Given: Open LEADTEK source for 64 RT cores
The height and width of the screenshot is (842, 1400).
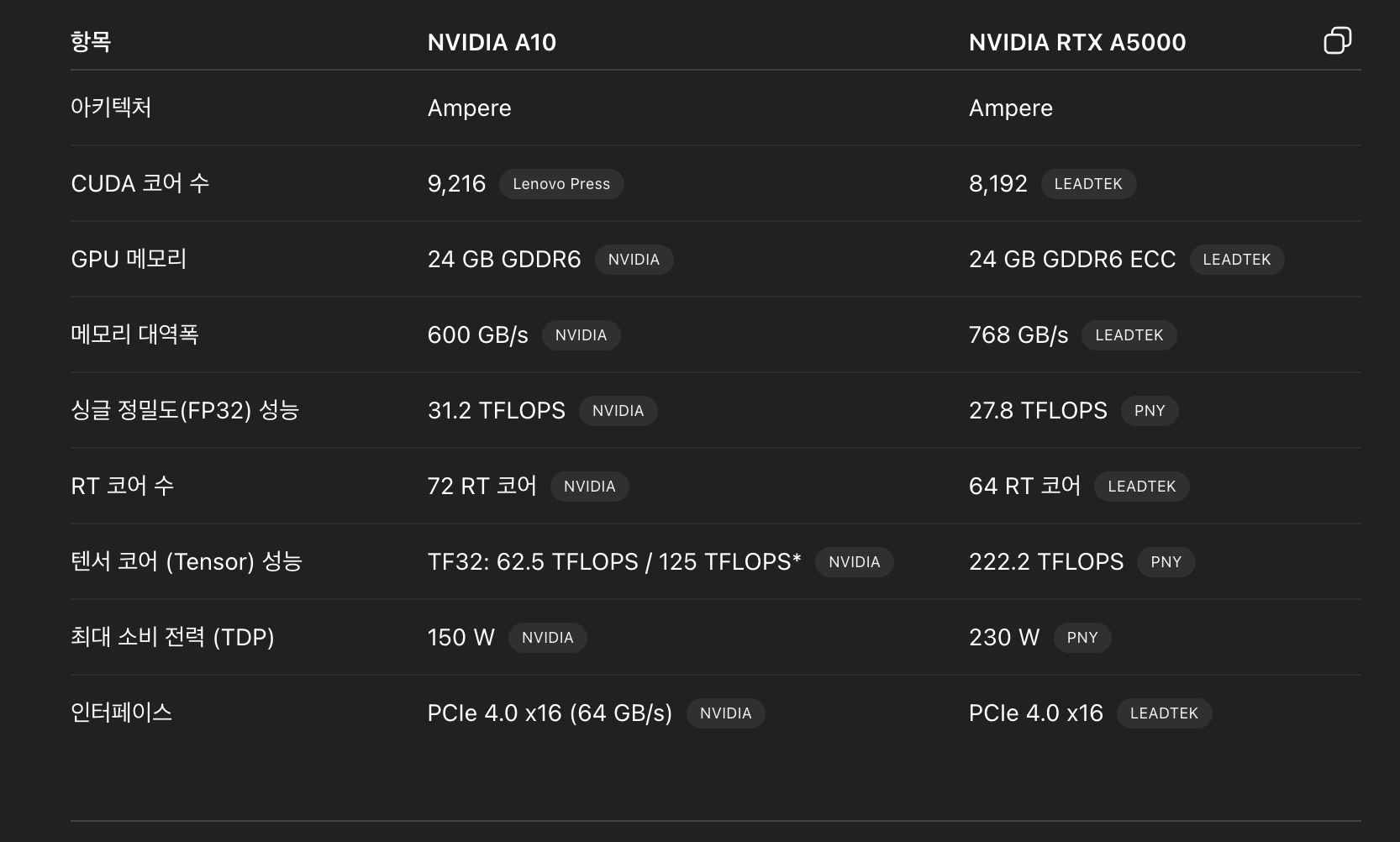Looking at the screenshot, I should (x=1141, y=487).
